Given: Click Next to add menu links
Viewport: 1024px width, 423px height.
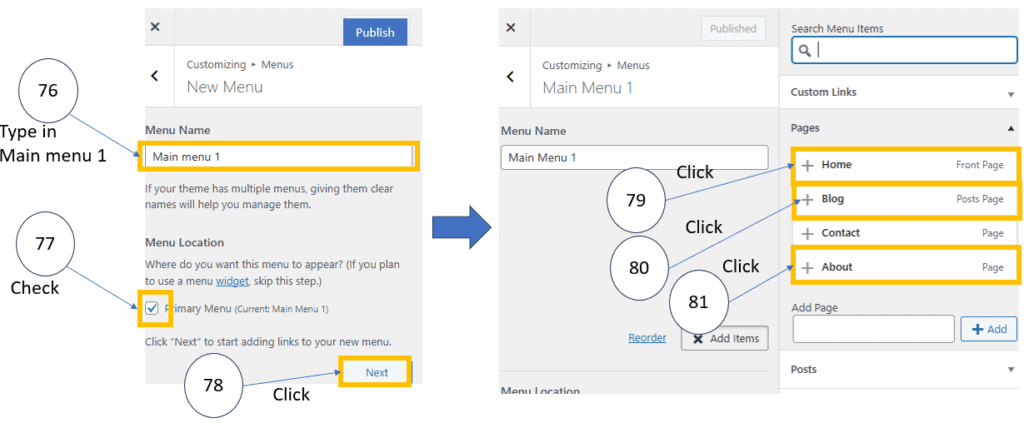Looking at the screenshot, I should click(x=376, y=372).
